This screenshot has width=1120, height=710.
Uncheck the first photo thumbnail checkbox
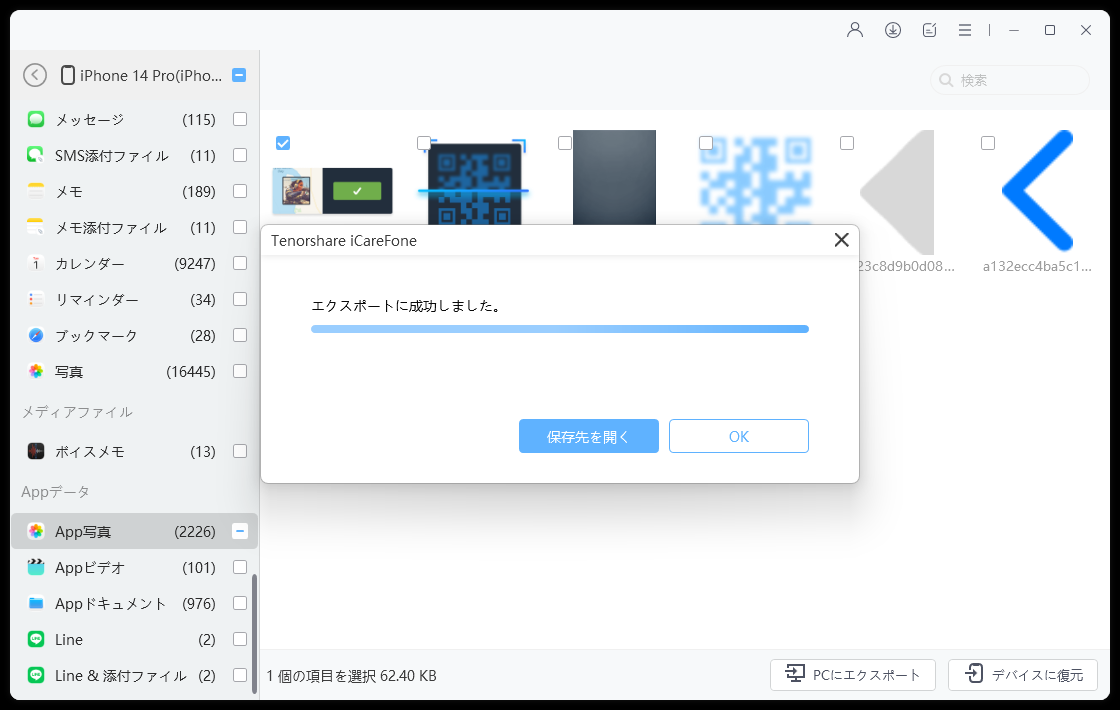pyautogui.click(x=283, y=144)
